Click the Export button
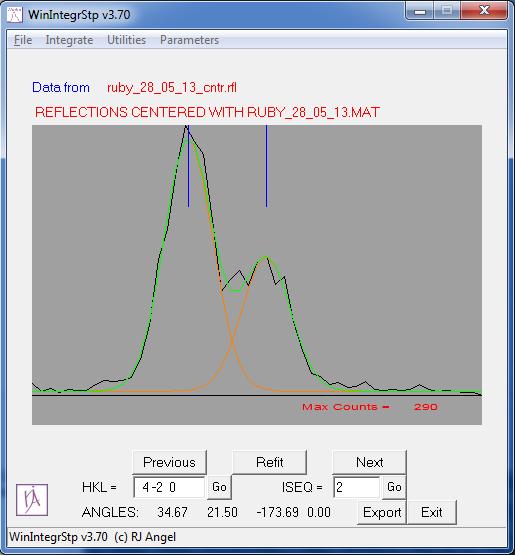 point(382,512)
